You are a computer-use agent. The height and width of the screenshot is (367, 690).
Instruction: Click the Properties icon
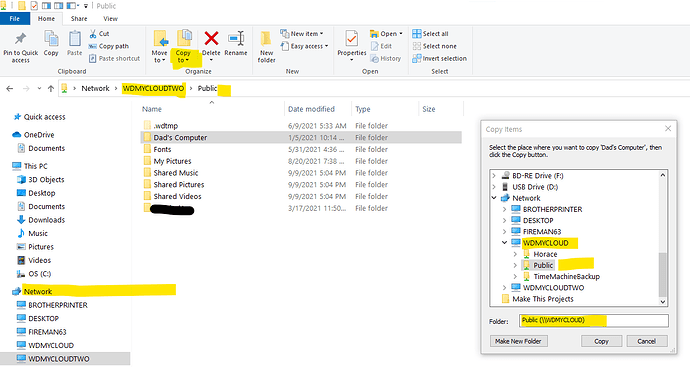(352, 39)
